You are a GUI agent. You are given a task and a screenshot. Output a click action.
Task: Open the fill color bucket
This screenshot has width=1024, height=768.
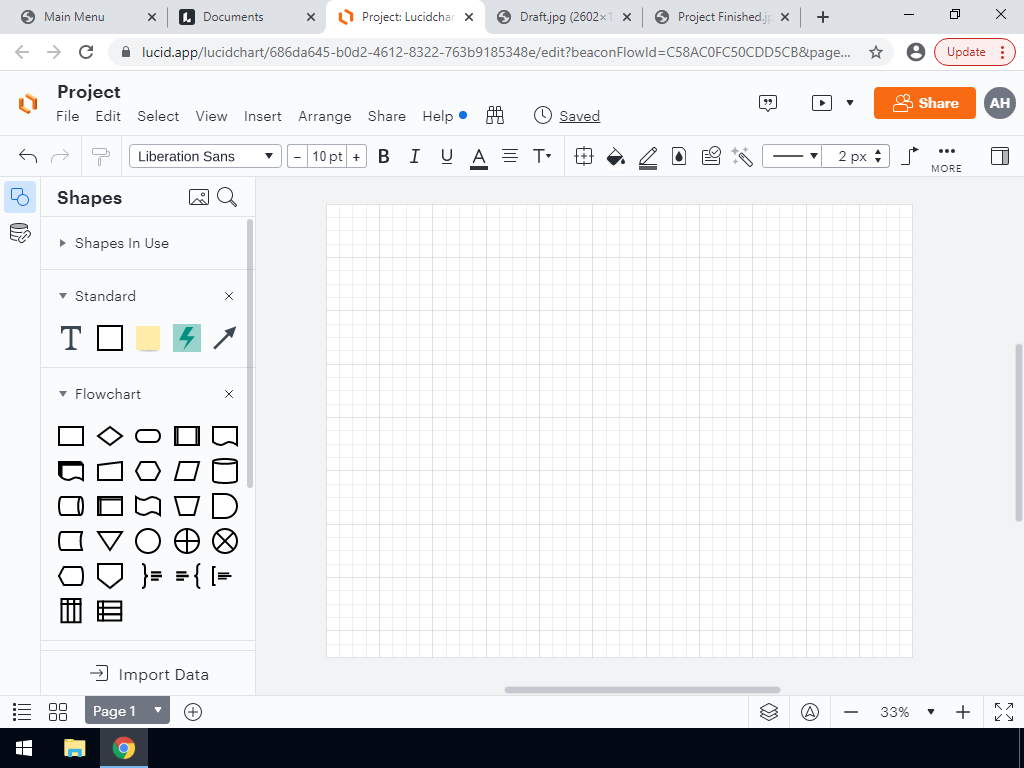click(615, 157)
